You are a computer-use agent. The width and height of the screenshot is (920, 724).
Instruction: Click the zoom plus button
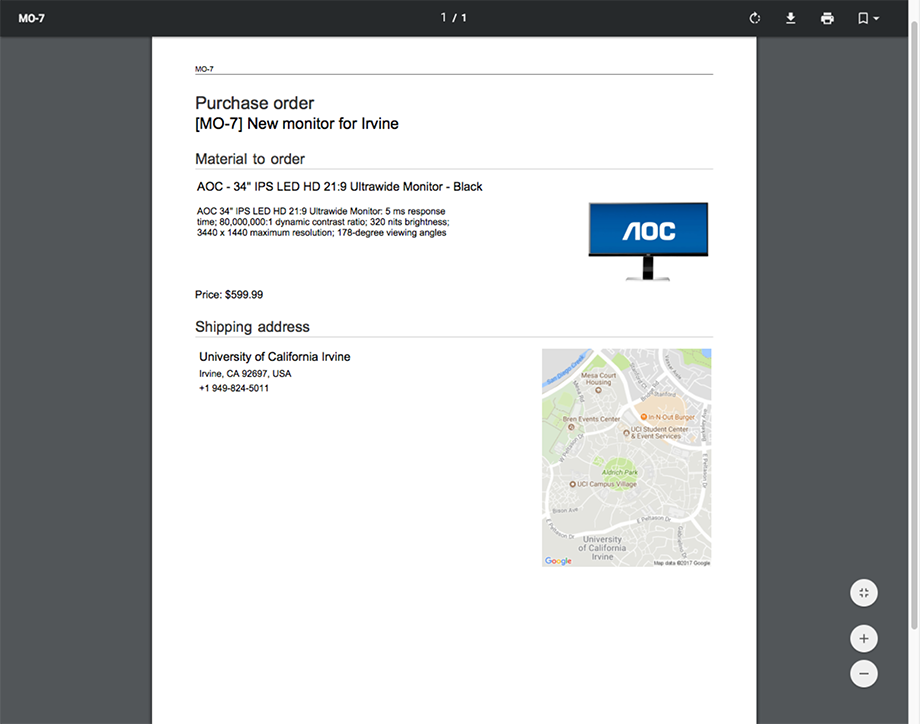tap(863, 637)
